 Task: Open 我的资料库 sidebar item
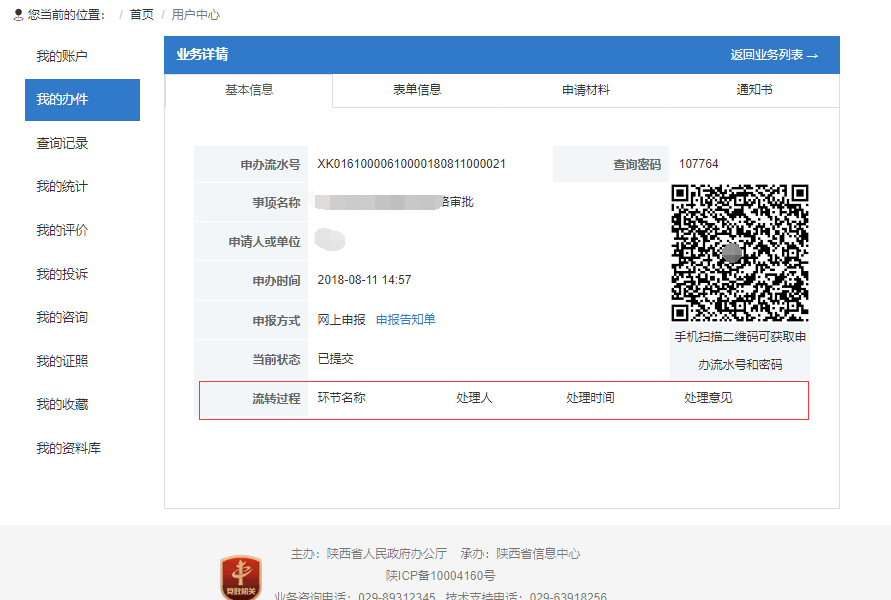pyautogui.click(x=68, y=449)
